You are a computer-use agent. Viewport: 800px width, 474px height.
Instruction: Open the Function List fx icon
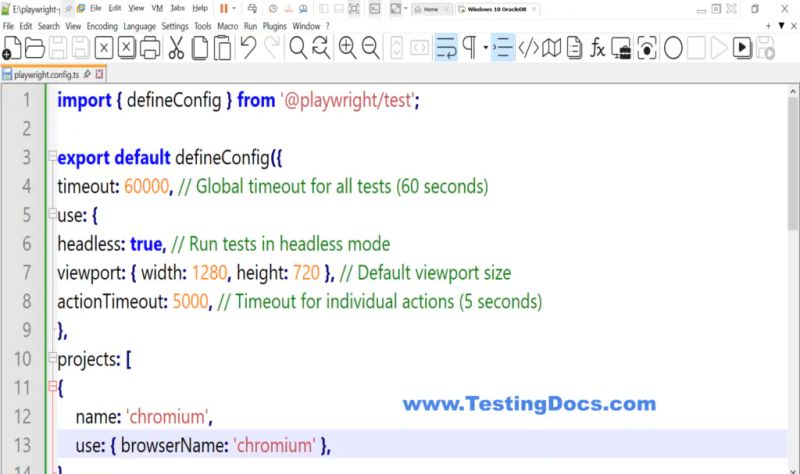597,48
